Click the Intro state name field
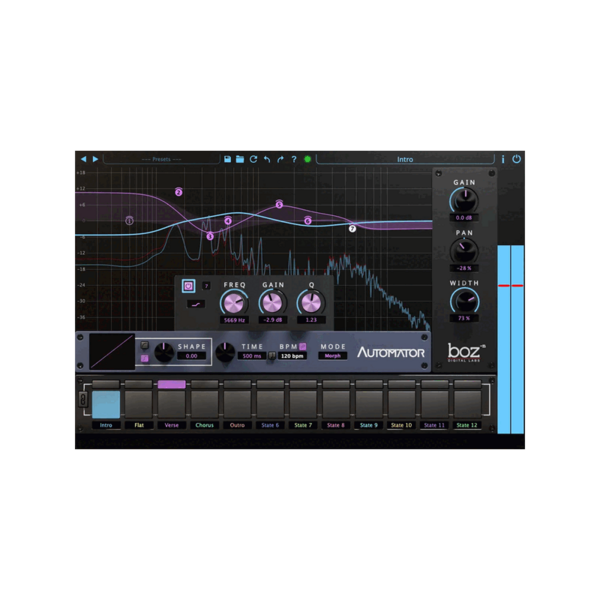 tap(405, 160)
